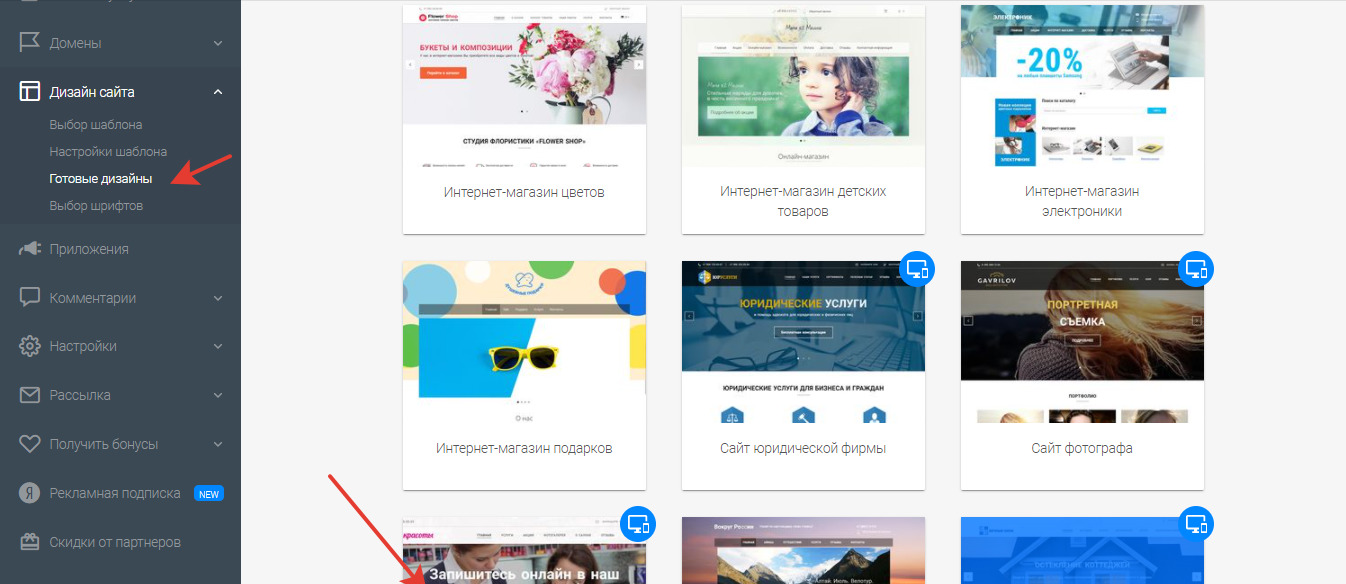Open the Интернет-магазин цветов template title

(524, 192)
